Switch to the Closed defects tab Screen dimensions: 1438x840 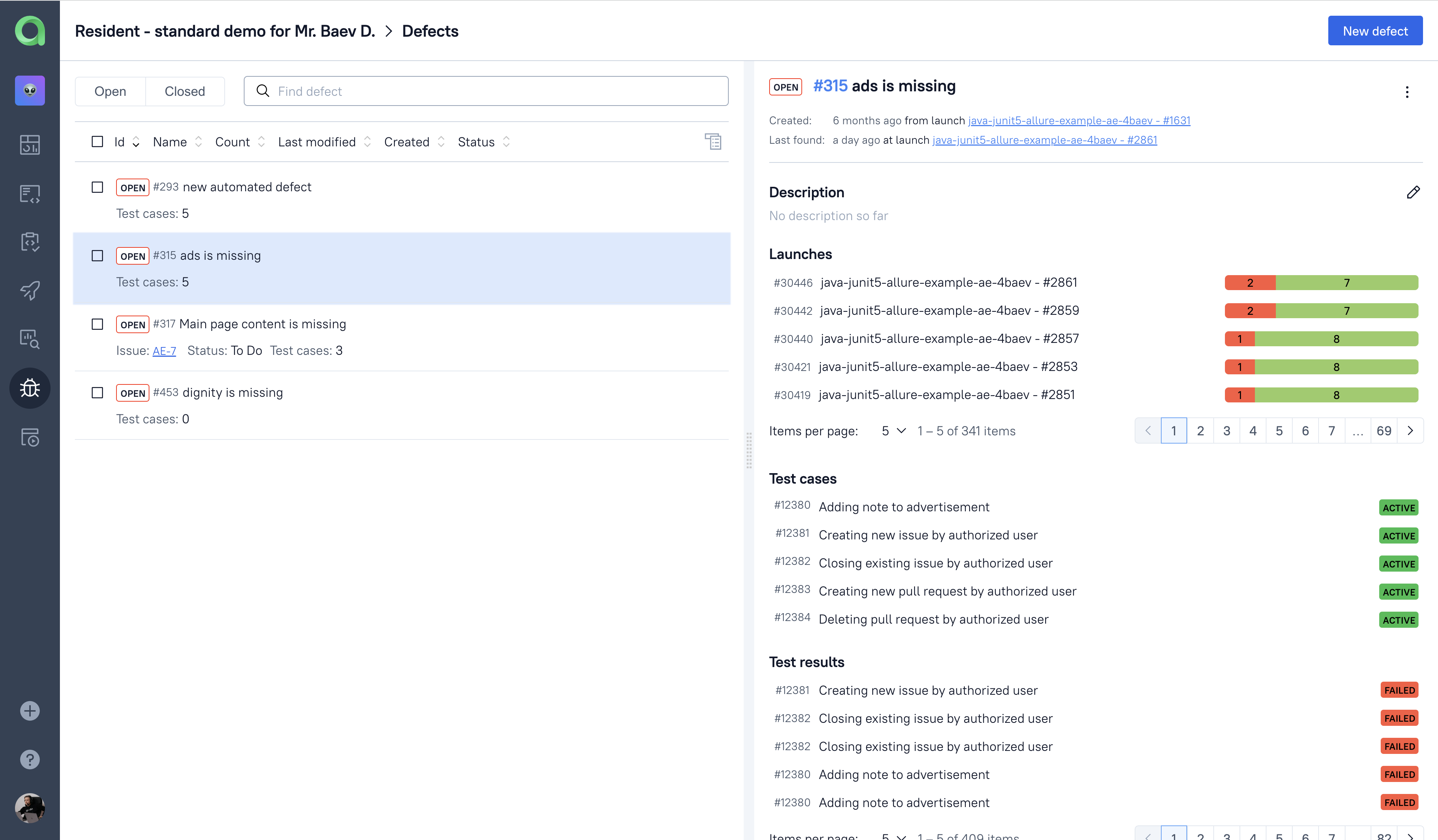pos(184,91)
